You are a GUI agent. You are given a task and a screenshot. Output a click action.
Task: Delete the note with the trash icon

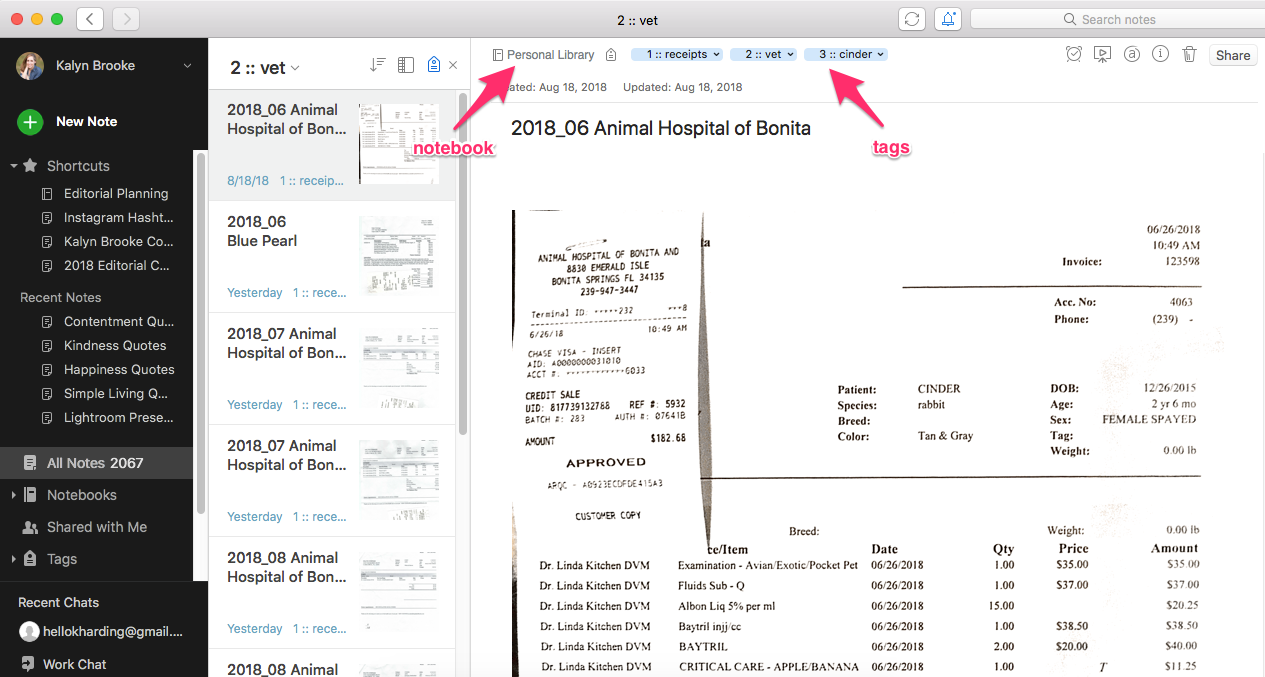point(1189,55)
